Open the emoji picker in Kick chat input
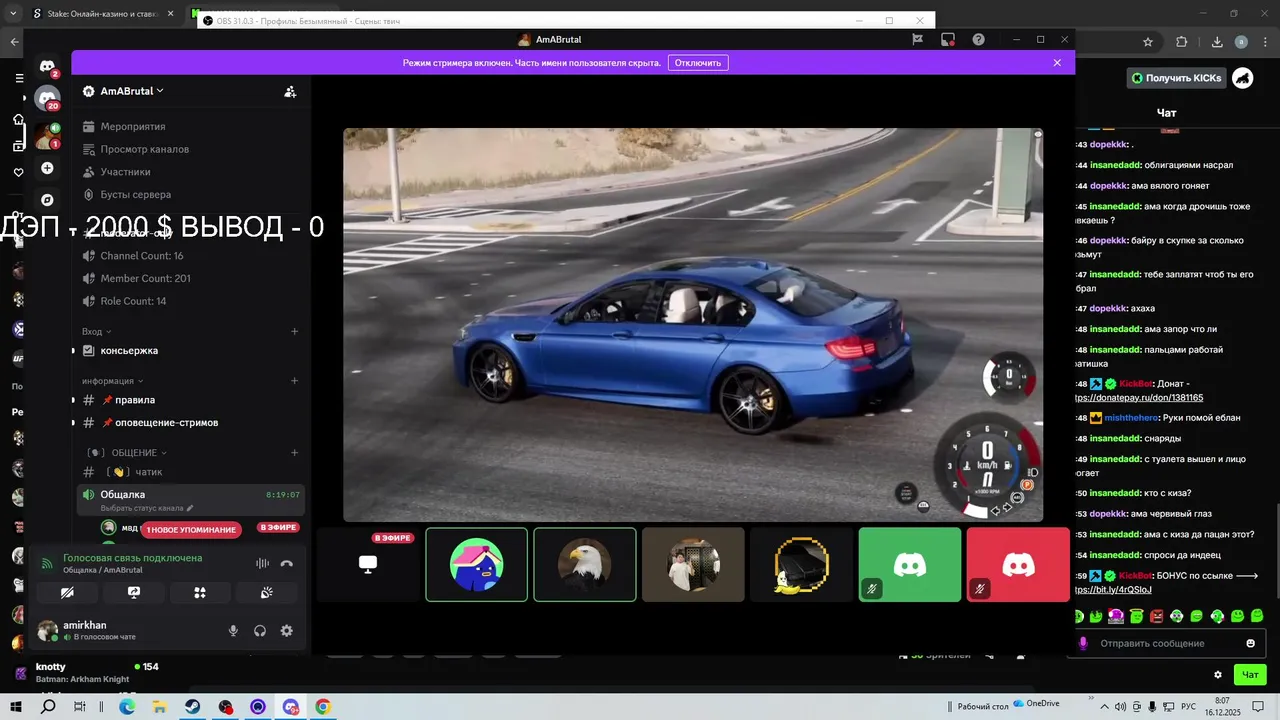1280x720 pixels. click(x=1250, y=643)
